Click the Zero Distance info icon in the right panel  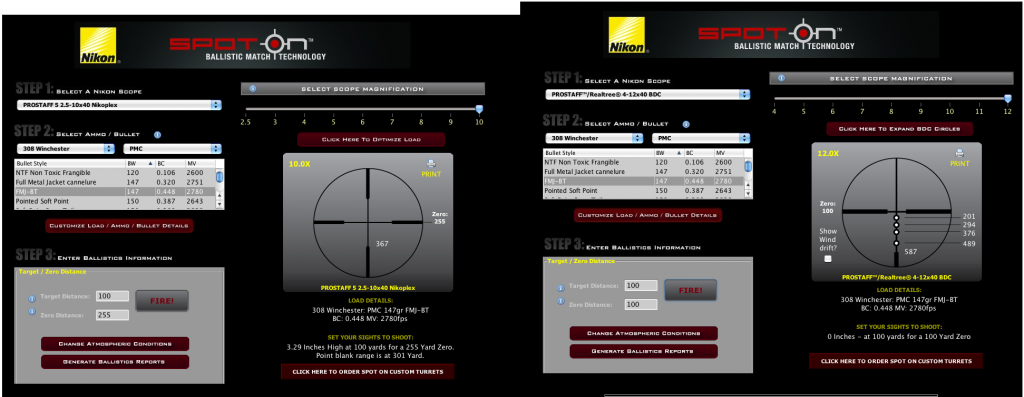click(x=560, y=301)
